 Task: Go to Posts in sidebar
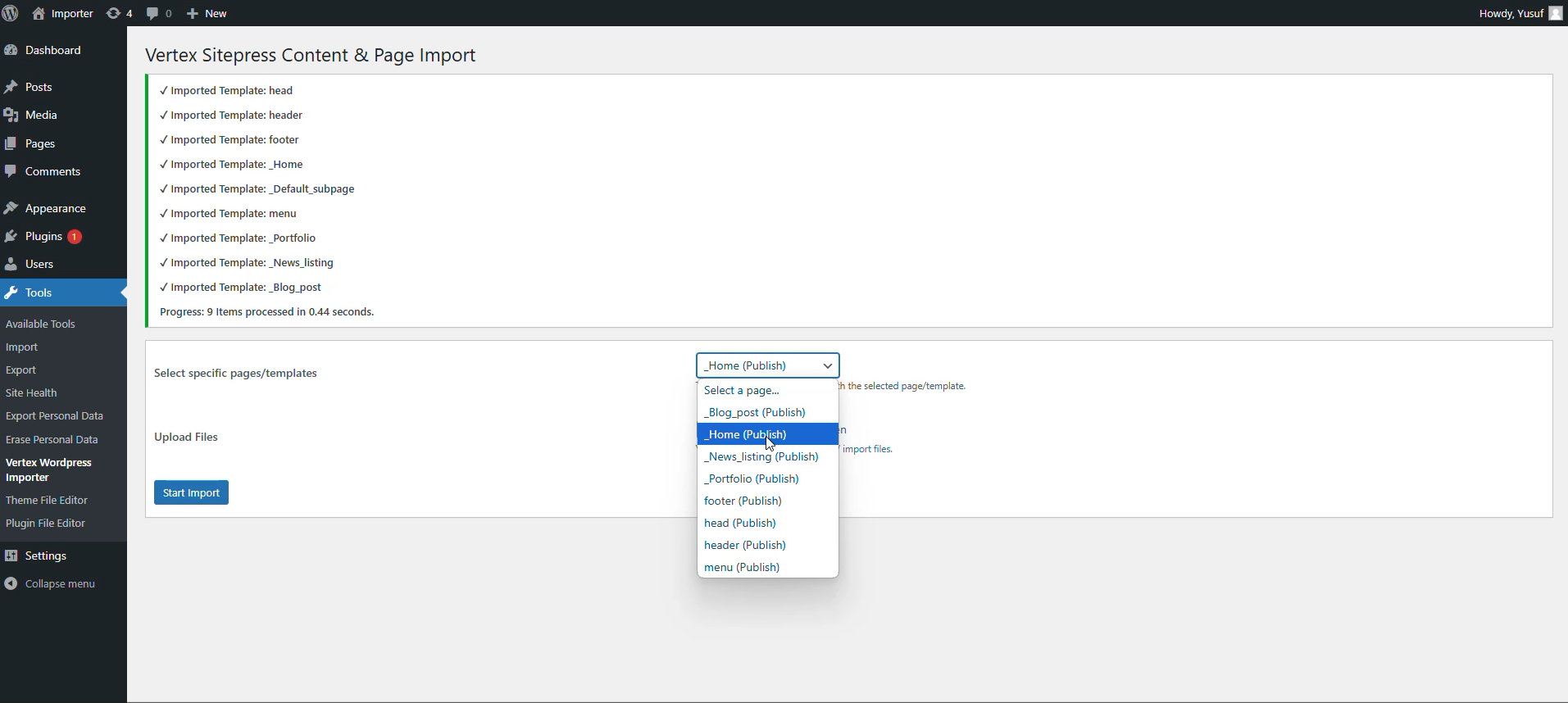click(63, 87)
